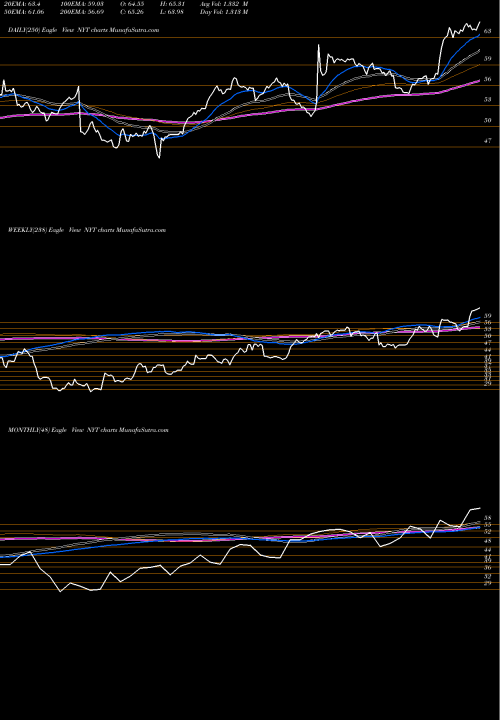Select the low price 'L:' value
The width and height of the screenshot is (500, 720).
coord(173,12)
